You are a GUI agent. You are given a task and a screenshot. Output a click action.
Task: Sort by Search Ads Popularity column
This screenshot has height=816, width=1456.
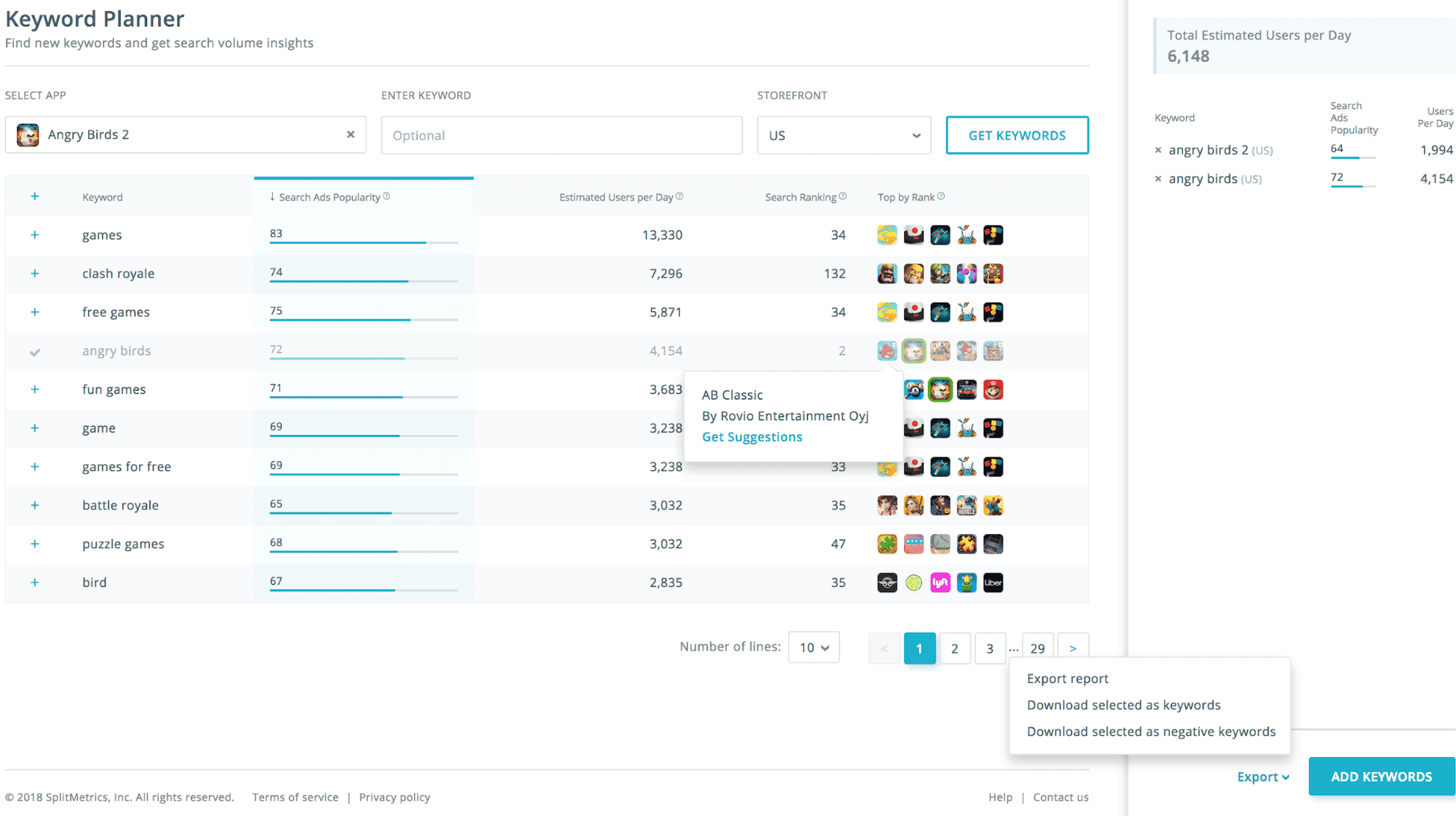pyautogui.click(x=330, y=196)
